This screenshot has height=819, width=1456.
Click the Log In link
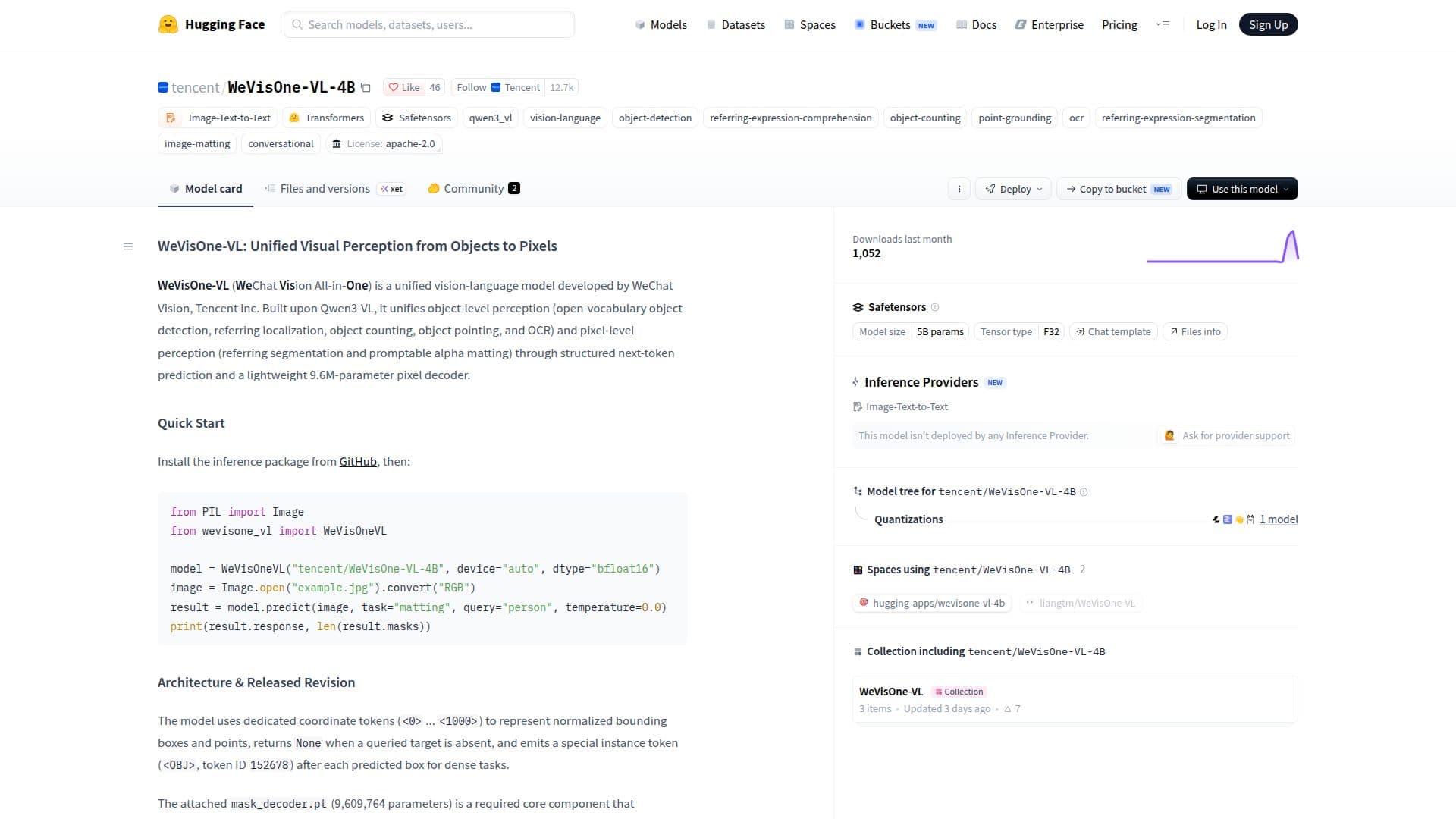1211,24
